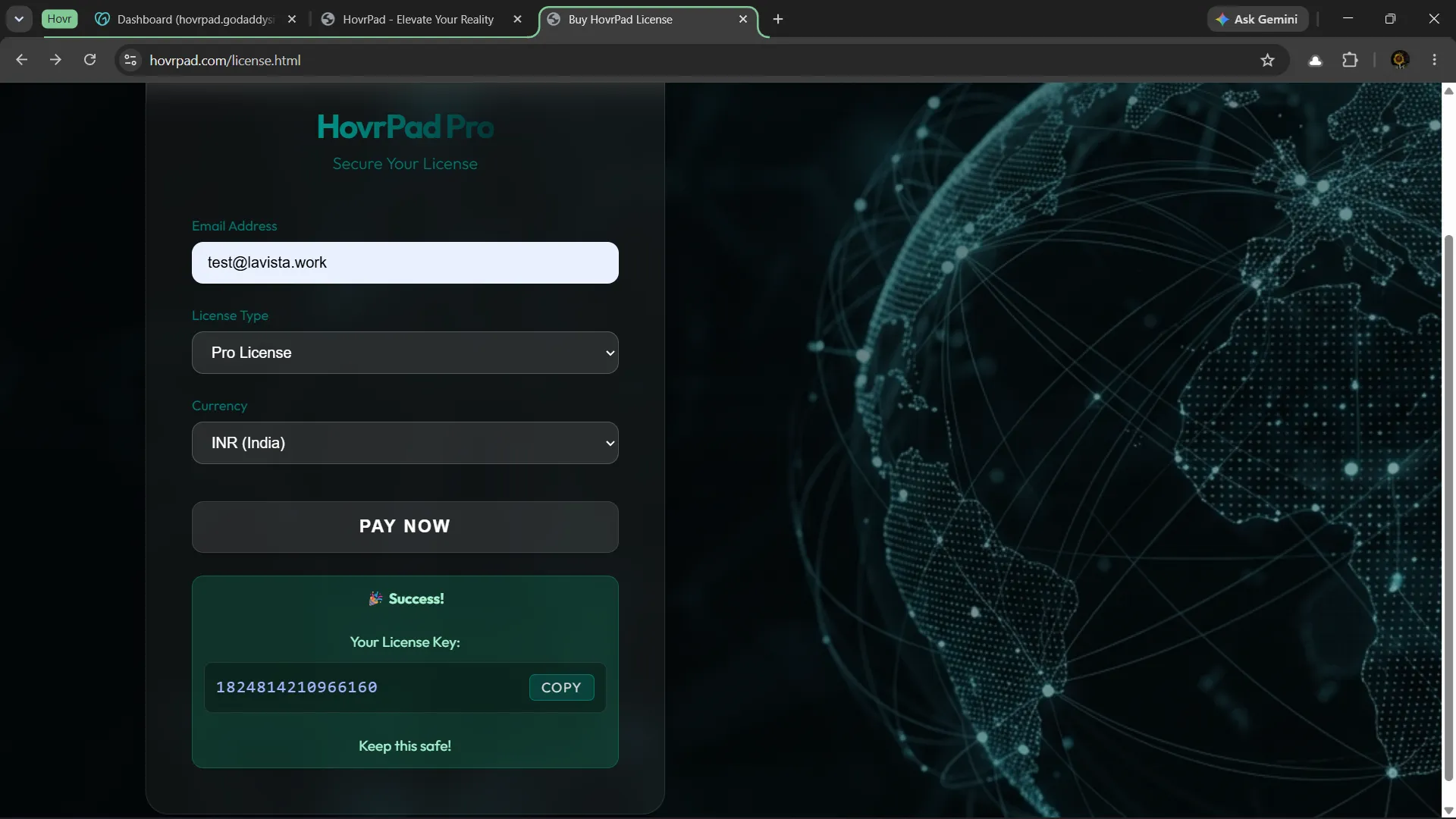Select the license key 1824814210966160

(297, 687)
